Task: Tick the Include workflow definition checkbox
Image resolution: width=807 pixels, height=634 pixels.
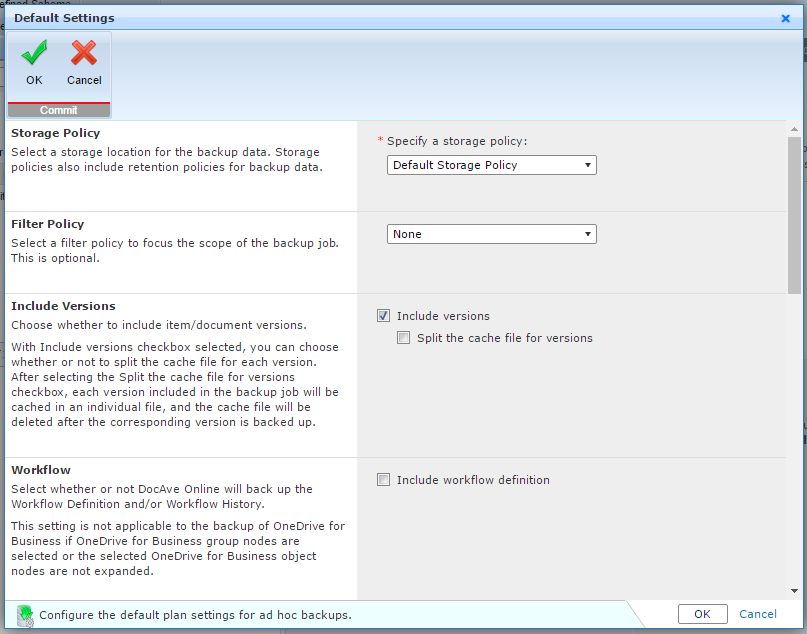Action: (383, 480)
